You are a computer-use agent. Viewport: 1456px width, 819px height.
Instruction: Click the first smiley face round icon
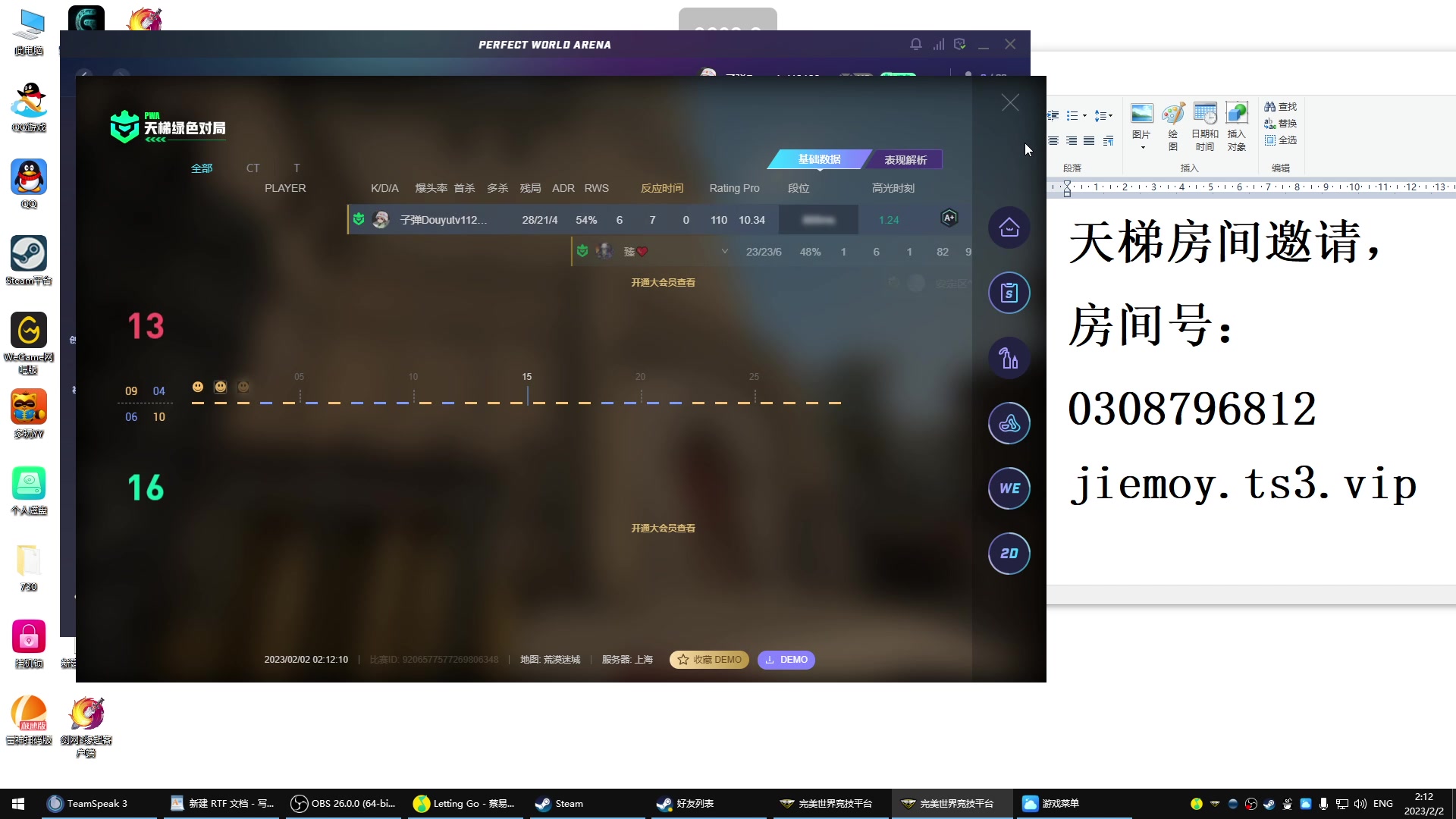pyautogui.click(x=198, y=387)
